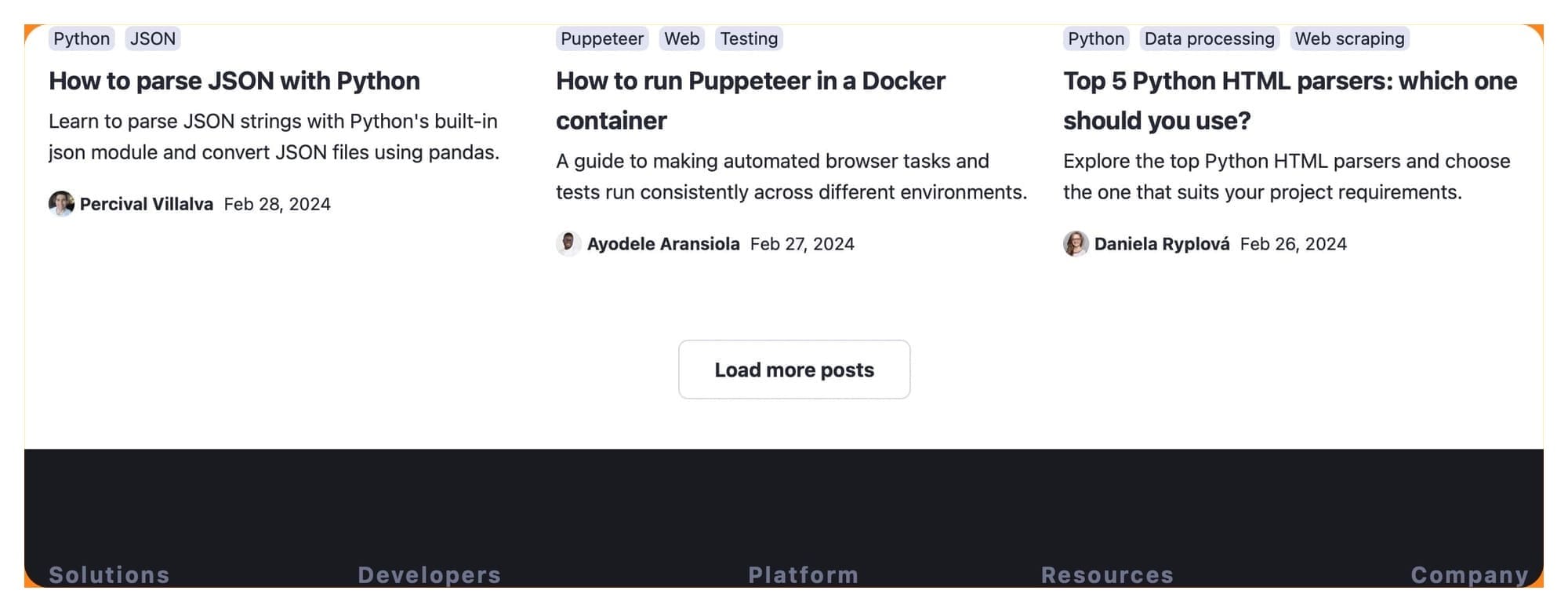Click the date Feb 27, 2024

802,244
